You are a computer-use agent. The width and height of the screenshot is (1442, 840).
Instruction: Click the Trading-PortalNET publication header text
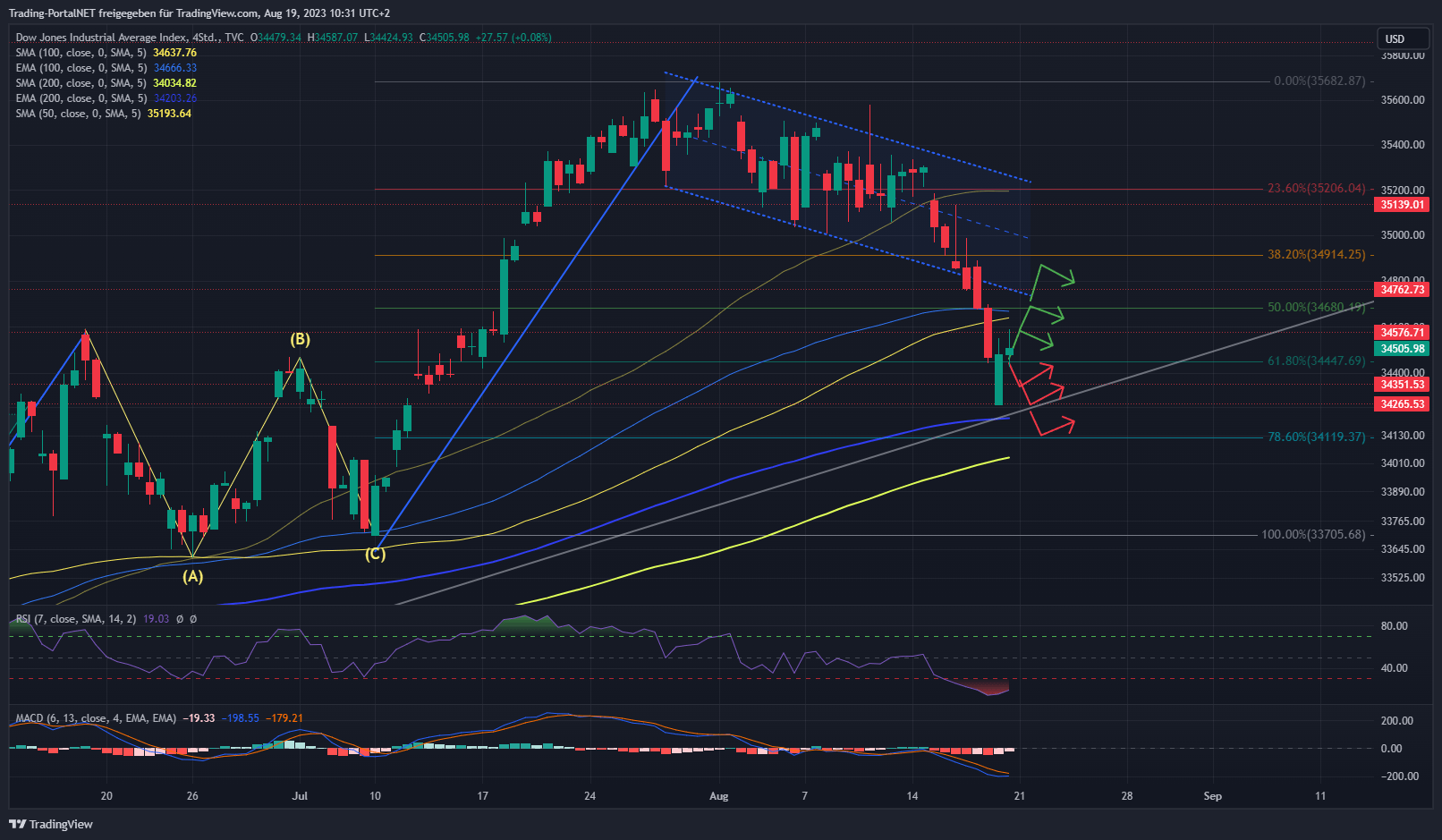click(199, 13)
